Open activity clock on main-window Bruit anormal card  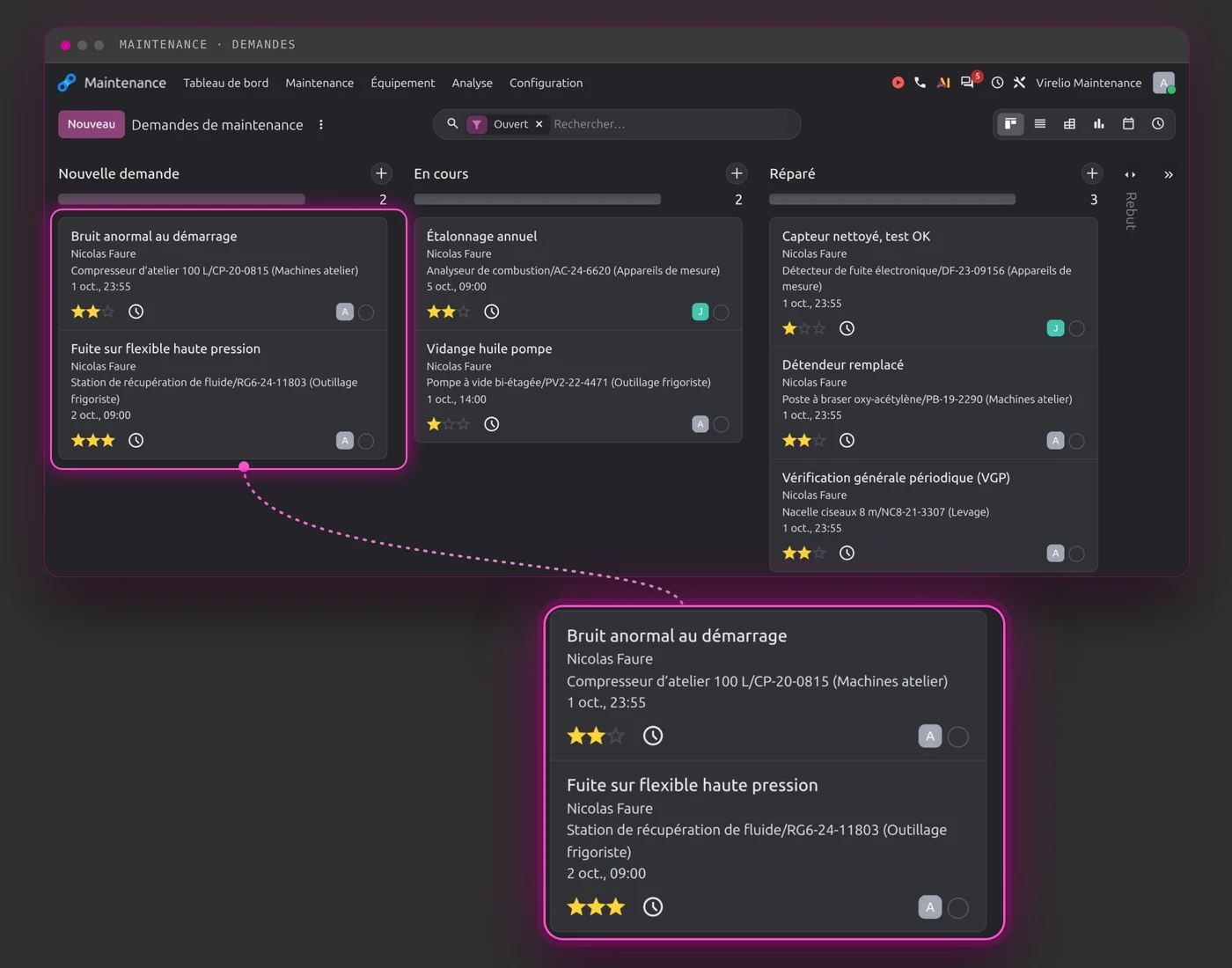click(136, 312)
